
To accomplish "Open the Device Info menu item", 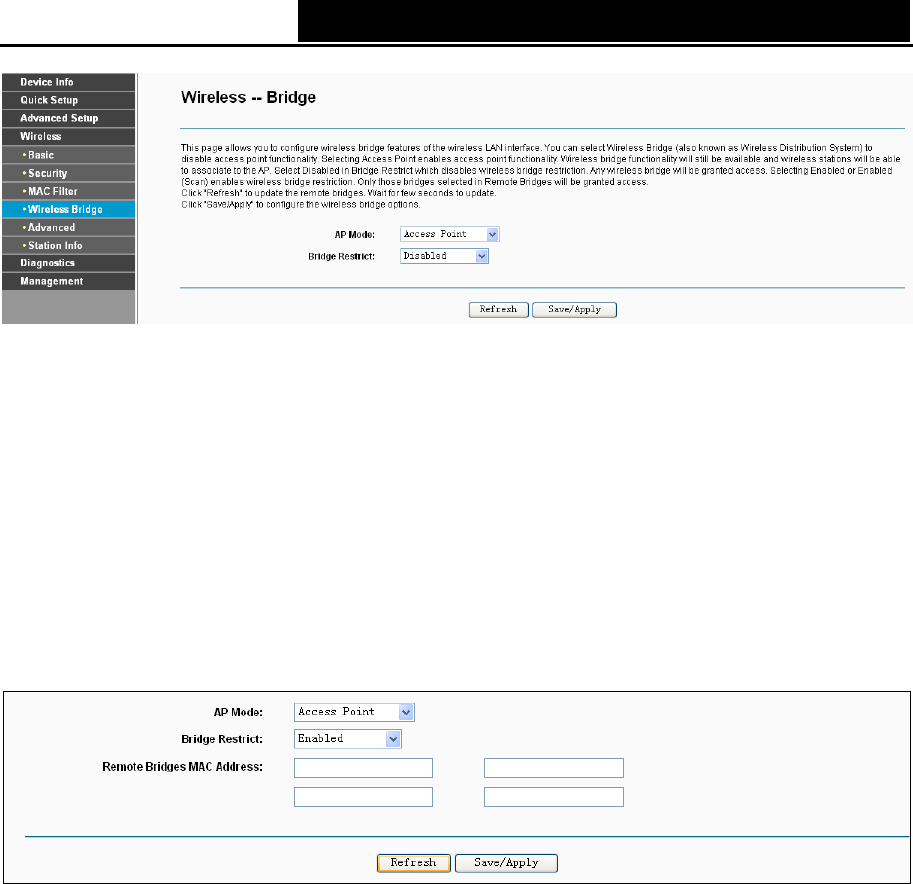I will (68, 82).
